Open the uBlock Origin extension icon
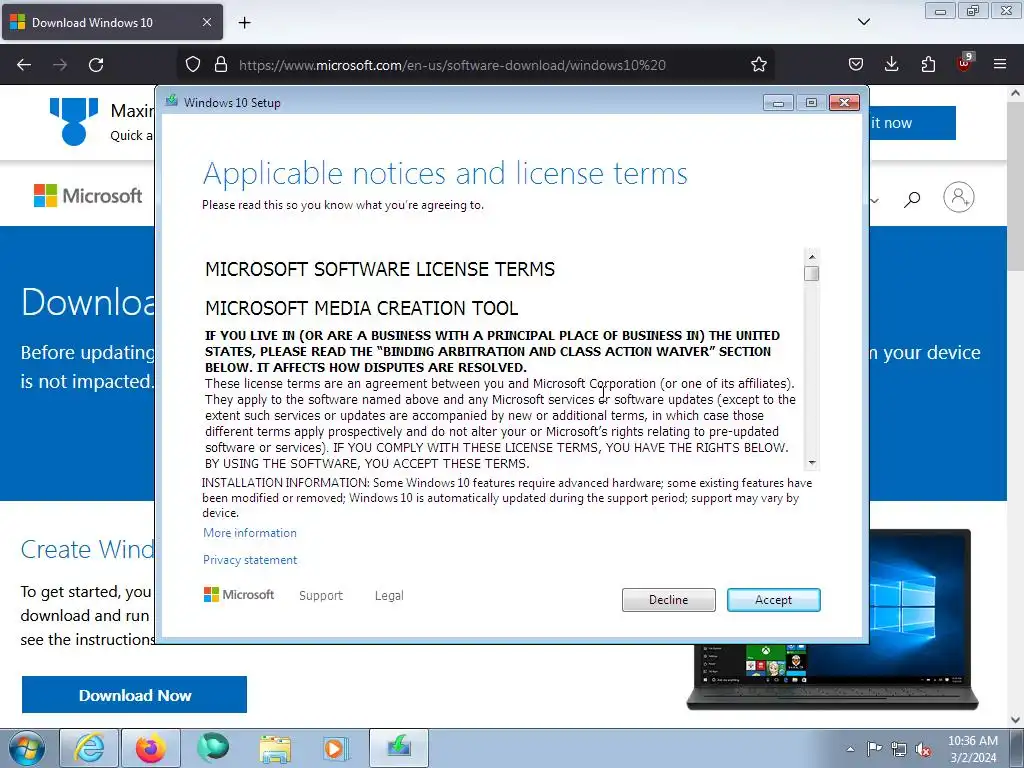The image size is (1024, 768). tap(965, 63)
